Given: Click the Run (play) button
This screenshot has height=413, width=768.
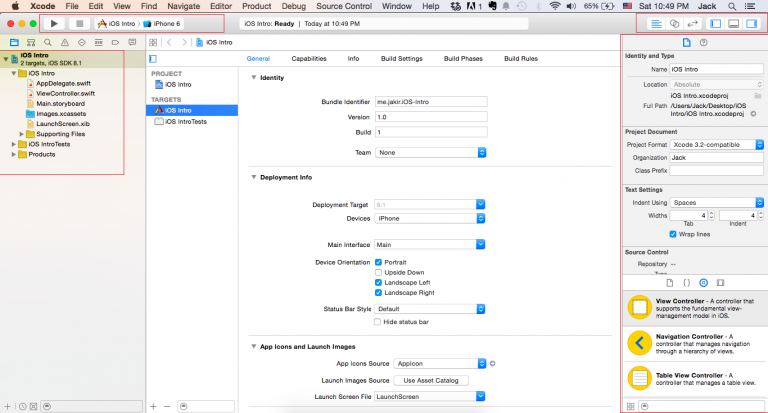Looking at the screenshot, I should pyautogui.click(x=53, y=22).
